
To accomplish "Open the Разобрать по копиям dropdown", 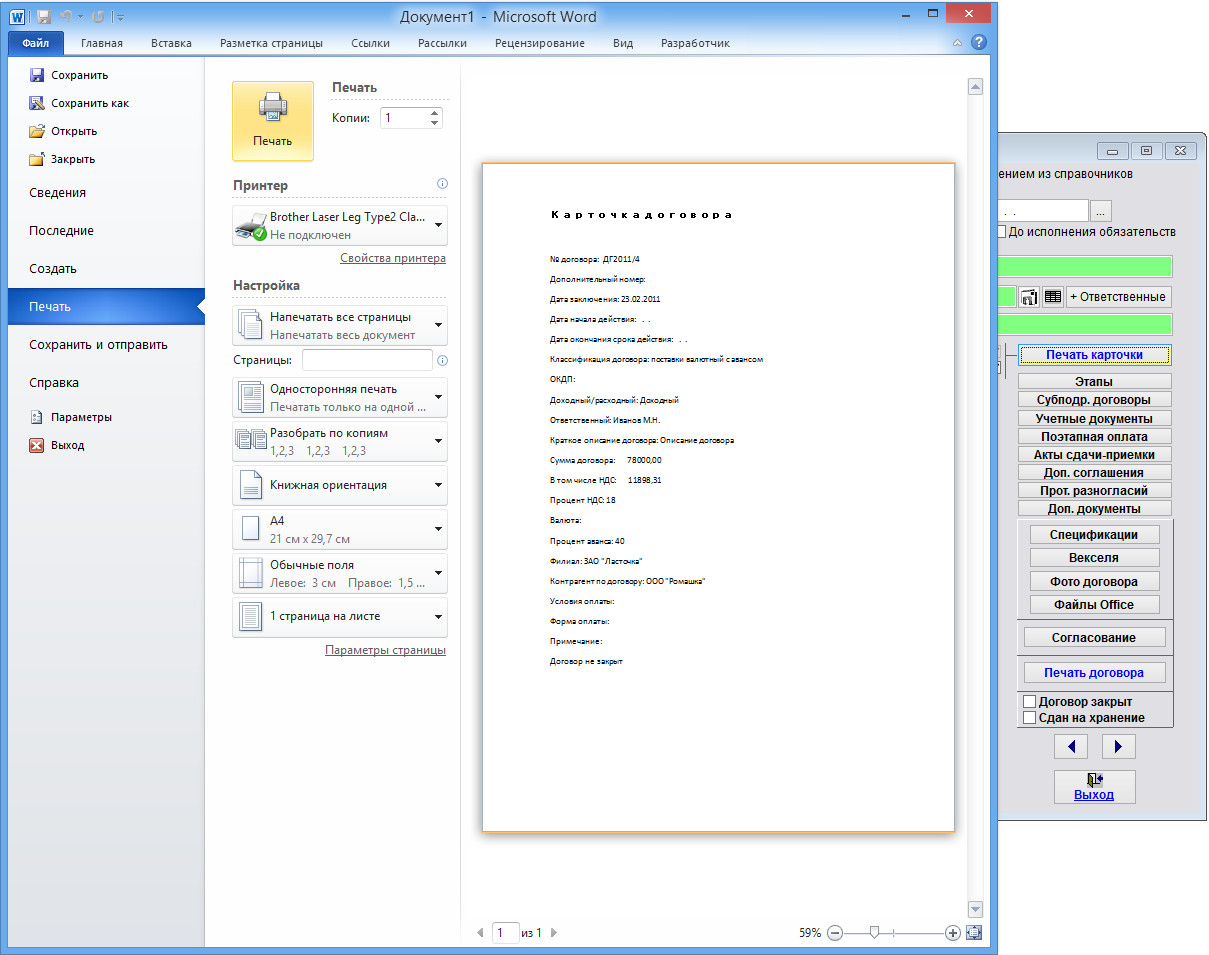I will tap(340, 442).
